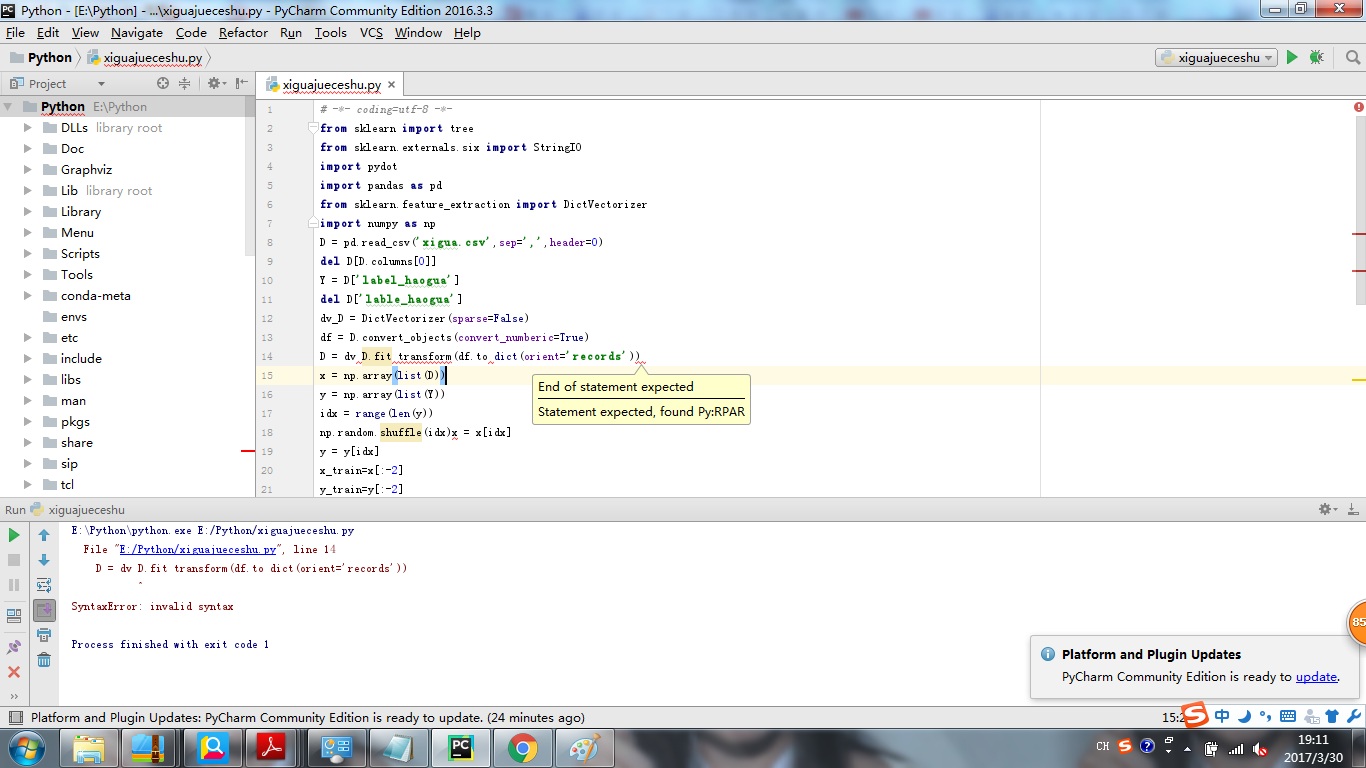The height and width of the screenshot is (768, 1366).
Task: Open Sogou wrench tools icon
Action: [1353, 716]
